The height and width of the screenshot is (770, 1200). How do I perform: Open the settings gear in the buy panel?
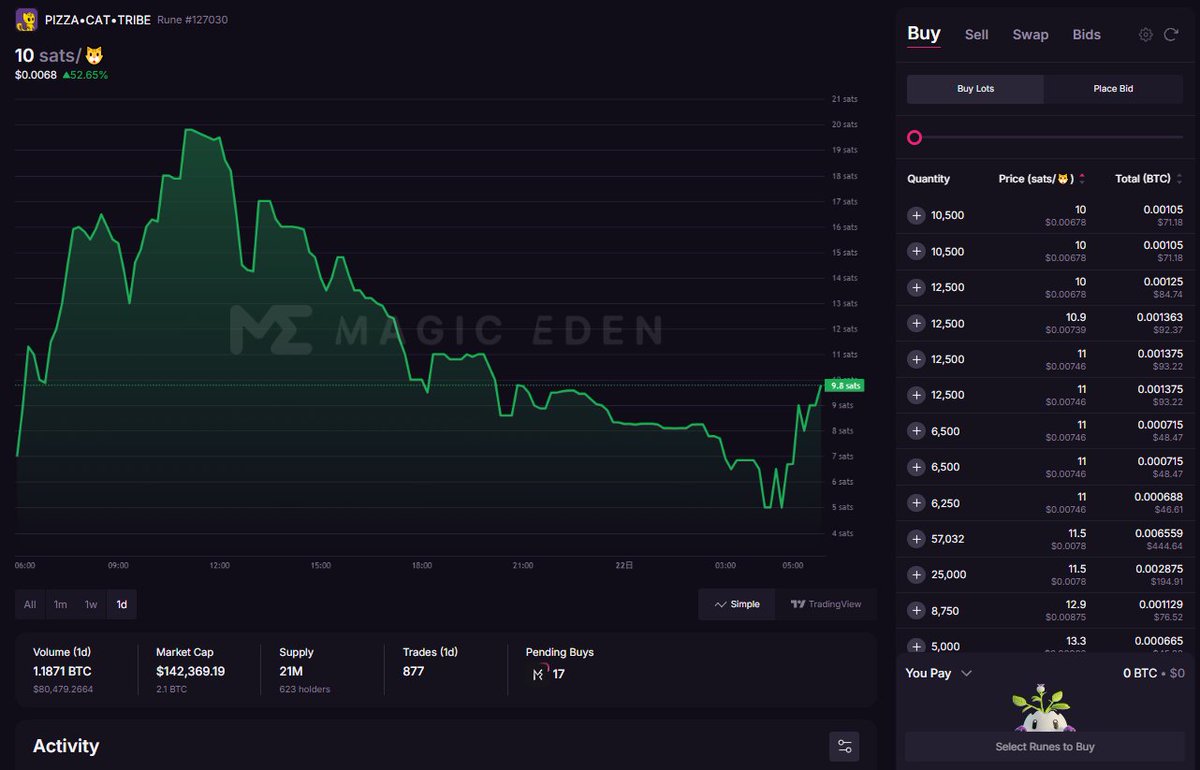[1146, 35]
